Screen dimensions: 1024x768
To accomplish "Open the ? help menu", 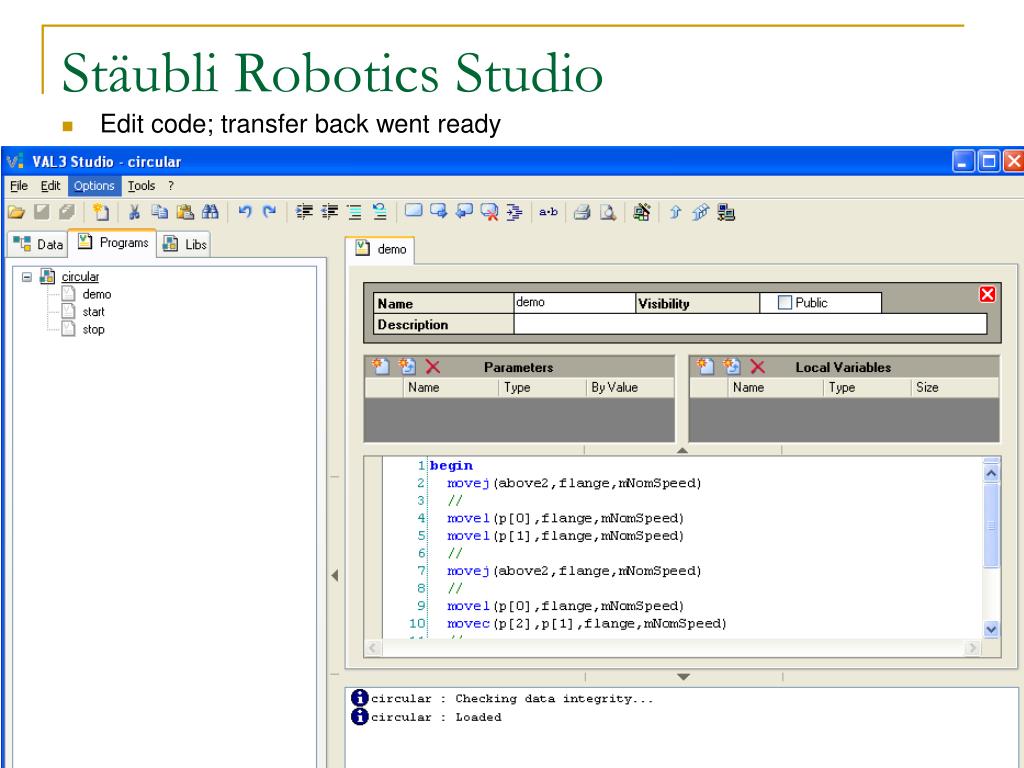I will [x=171, y=186].
